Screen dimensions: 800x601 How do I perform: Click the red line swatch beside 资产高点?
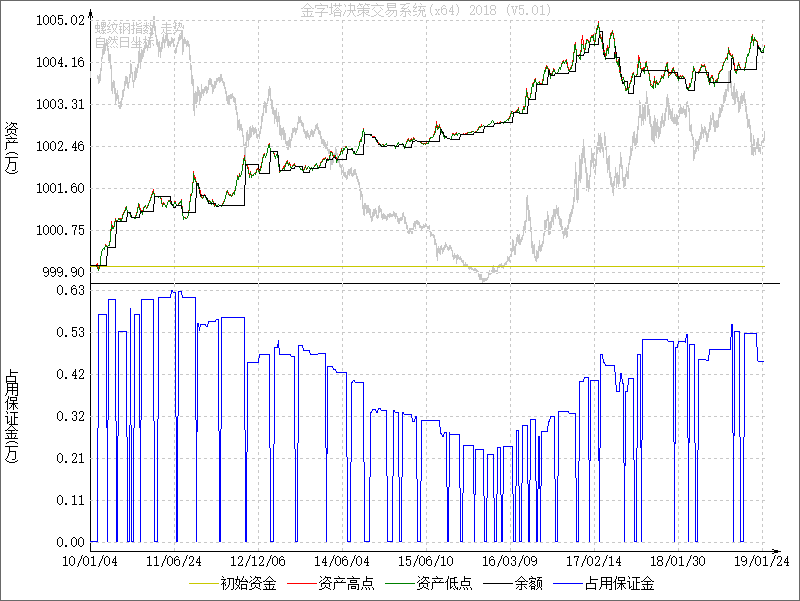click(x=299, y=583)
